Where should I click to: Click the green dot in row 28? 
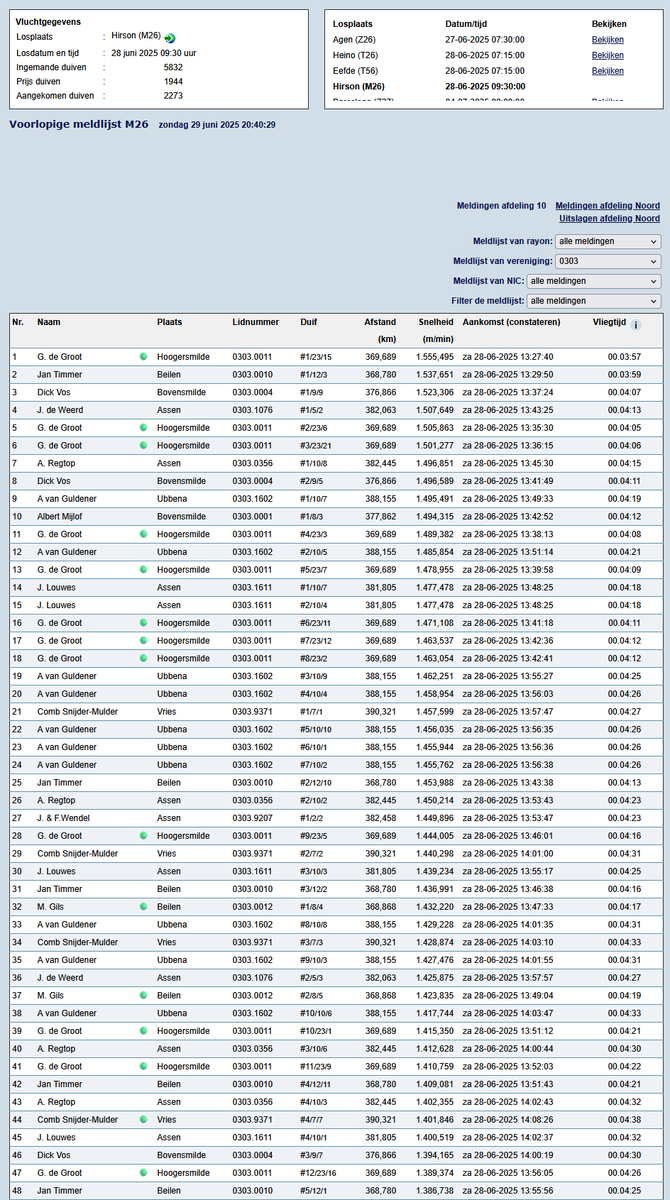pos(143,836)
